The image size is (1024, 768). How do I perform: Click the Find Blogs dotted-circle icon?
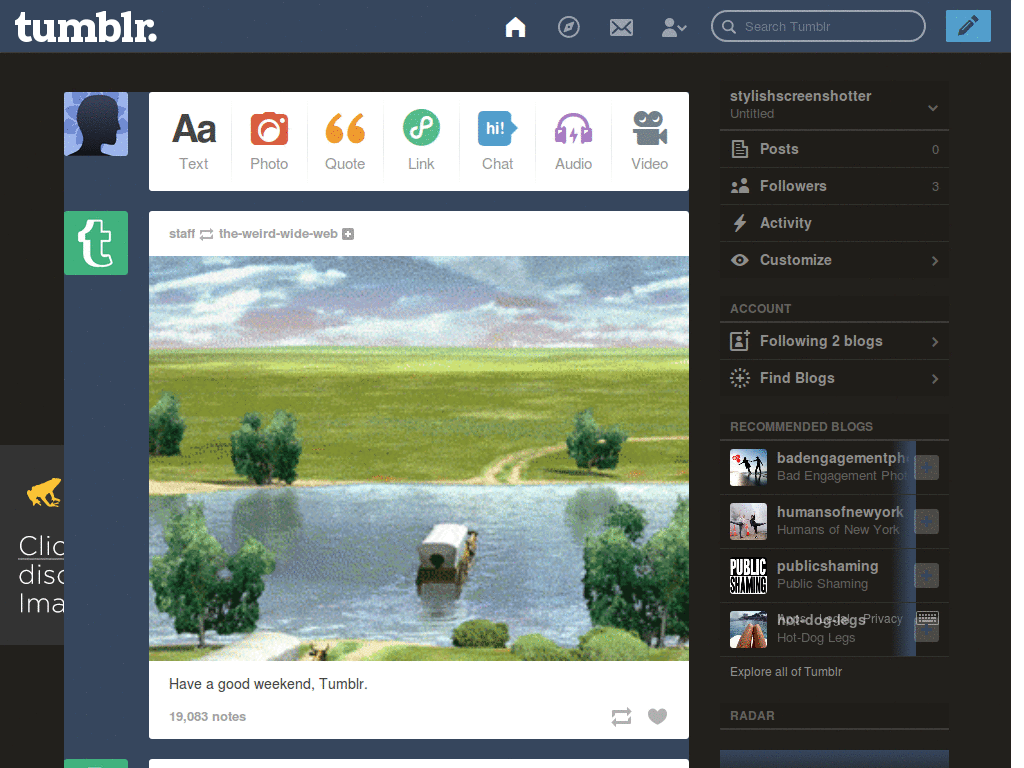(x=739, y=378)
